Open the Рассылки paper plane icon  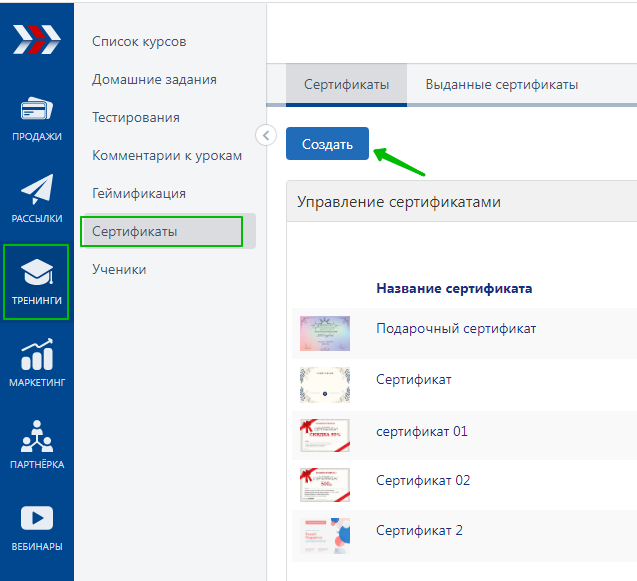[37, 192]
